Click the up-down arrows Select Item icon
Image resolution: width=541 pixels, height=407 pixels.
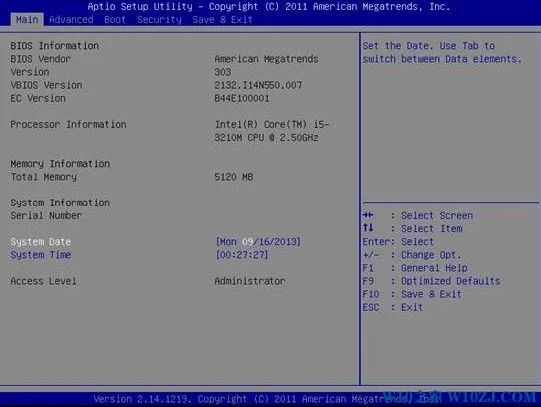(368, 228)
